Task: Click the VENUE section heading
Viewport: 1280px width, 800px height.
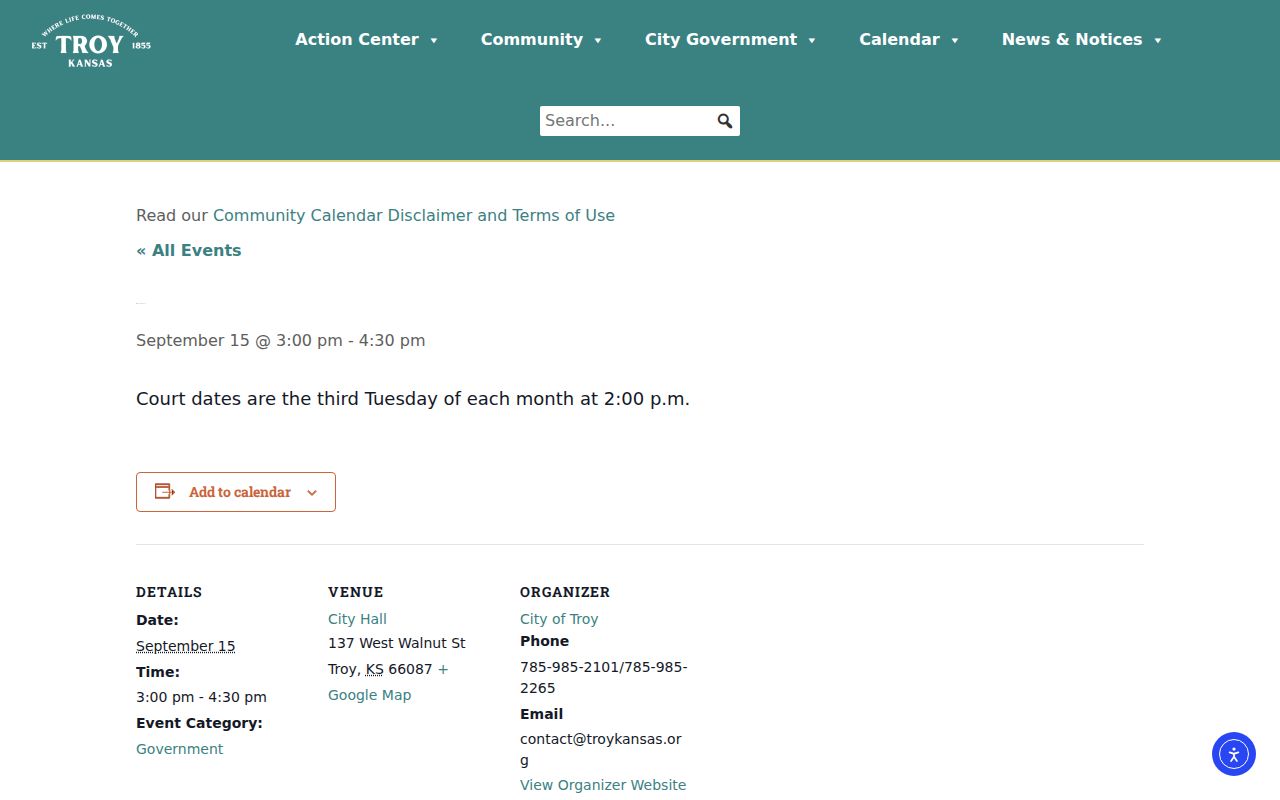Action: pyautogui.click(x=356, y=592)
